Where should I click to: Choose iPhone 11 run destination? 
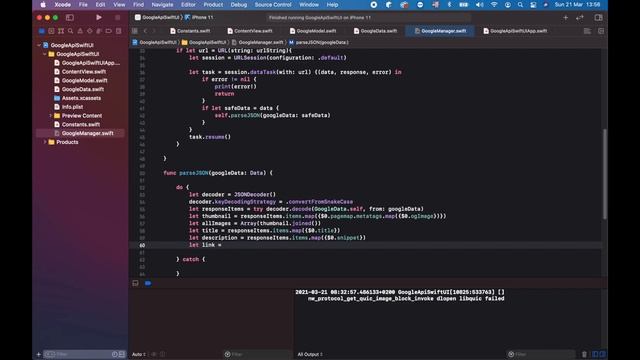point(199,18)
